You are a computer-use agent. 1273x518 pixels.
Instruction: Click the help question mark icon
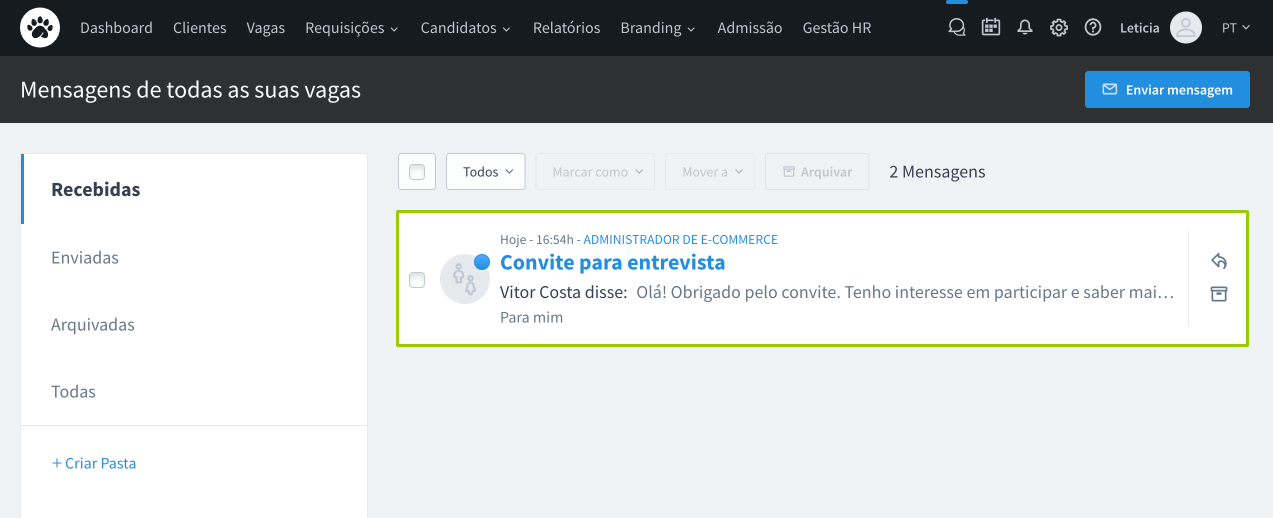click(x=1093, y=28)
